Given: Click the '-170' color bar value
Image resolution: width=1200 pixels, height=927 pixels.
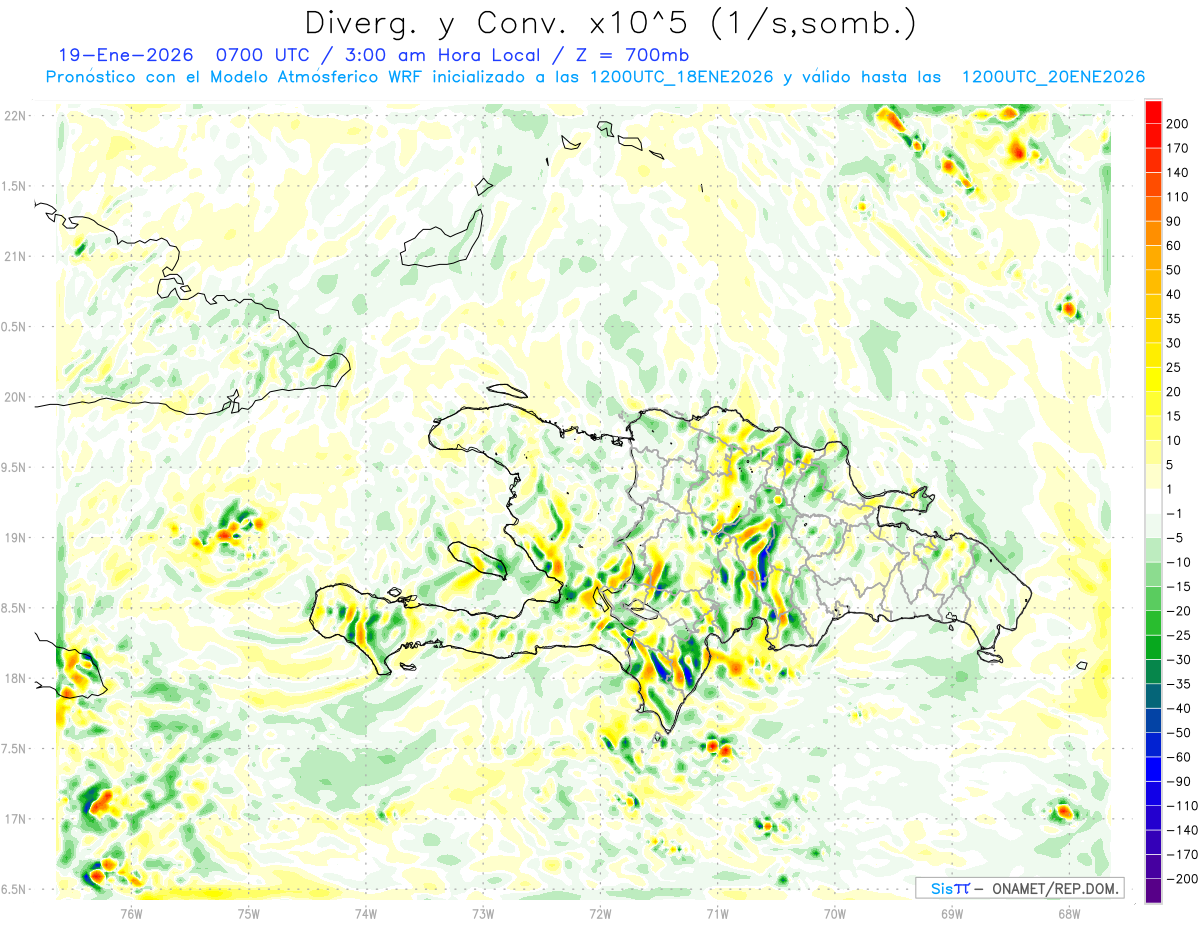Looking at the screenshot, I should click(1183, 854).
